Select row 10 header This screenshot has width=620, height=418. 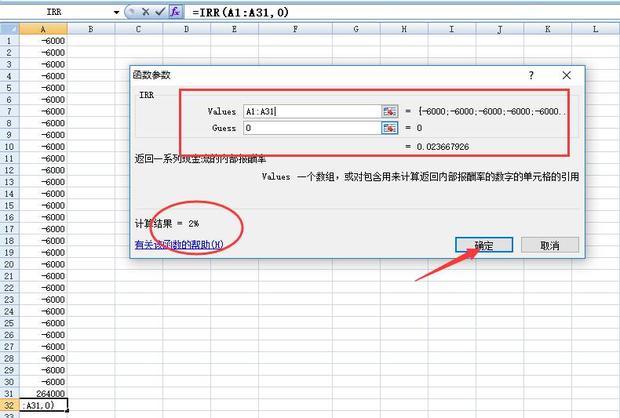pyautogui.click(x=9, y=147)
